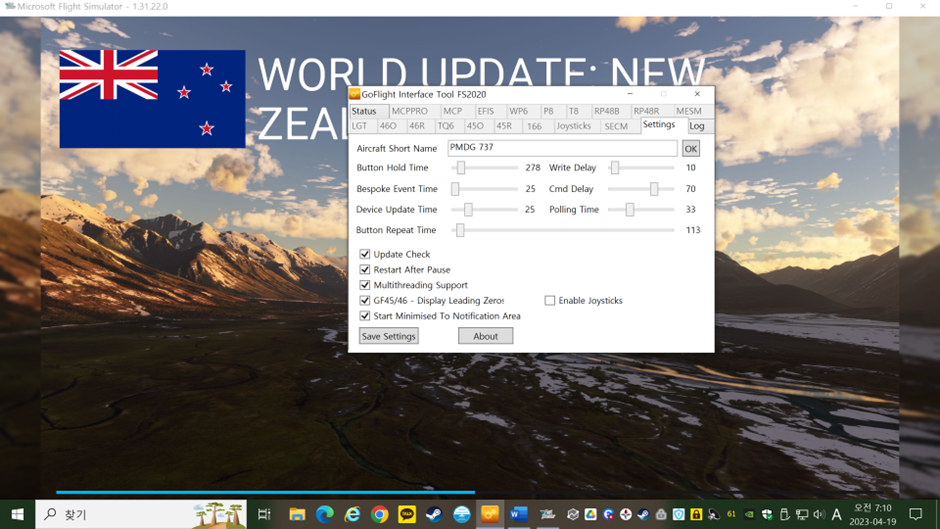Click the Cmd Delay slider

(641, 189)
